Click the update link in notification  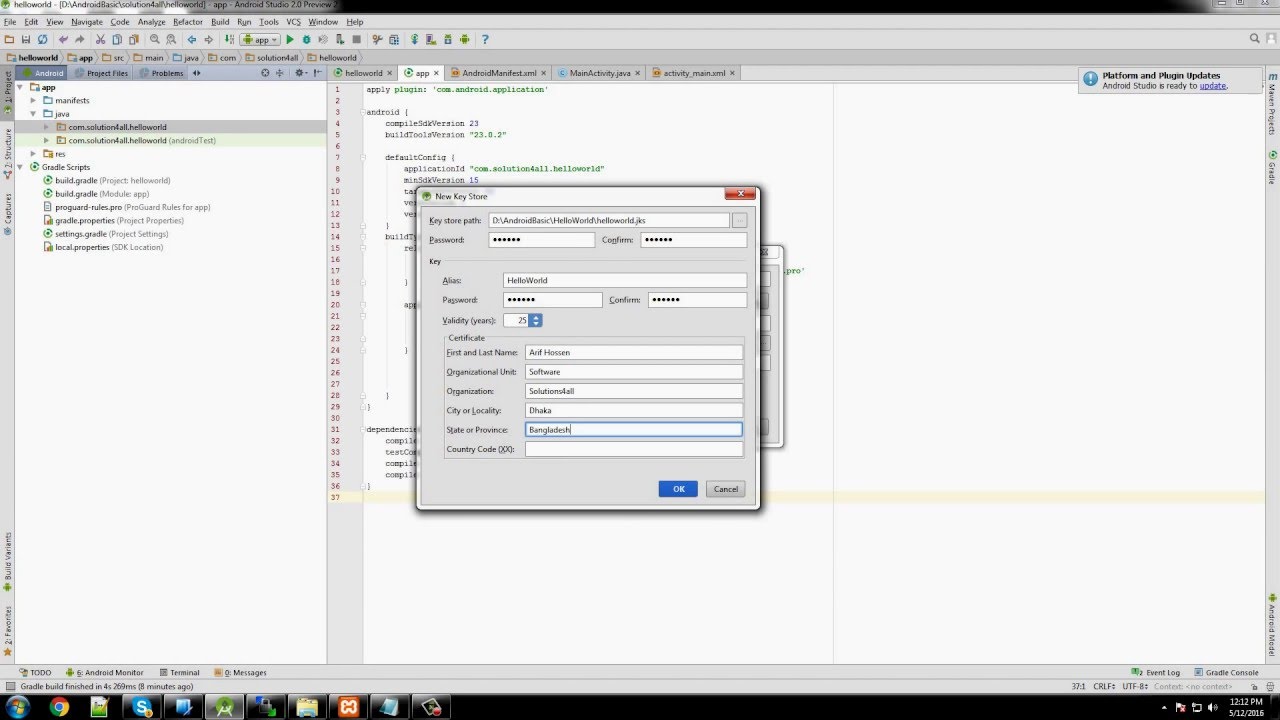pos(1212,86)
